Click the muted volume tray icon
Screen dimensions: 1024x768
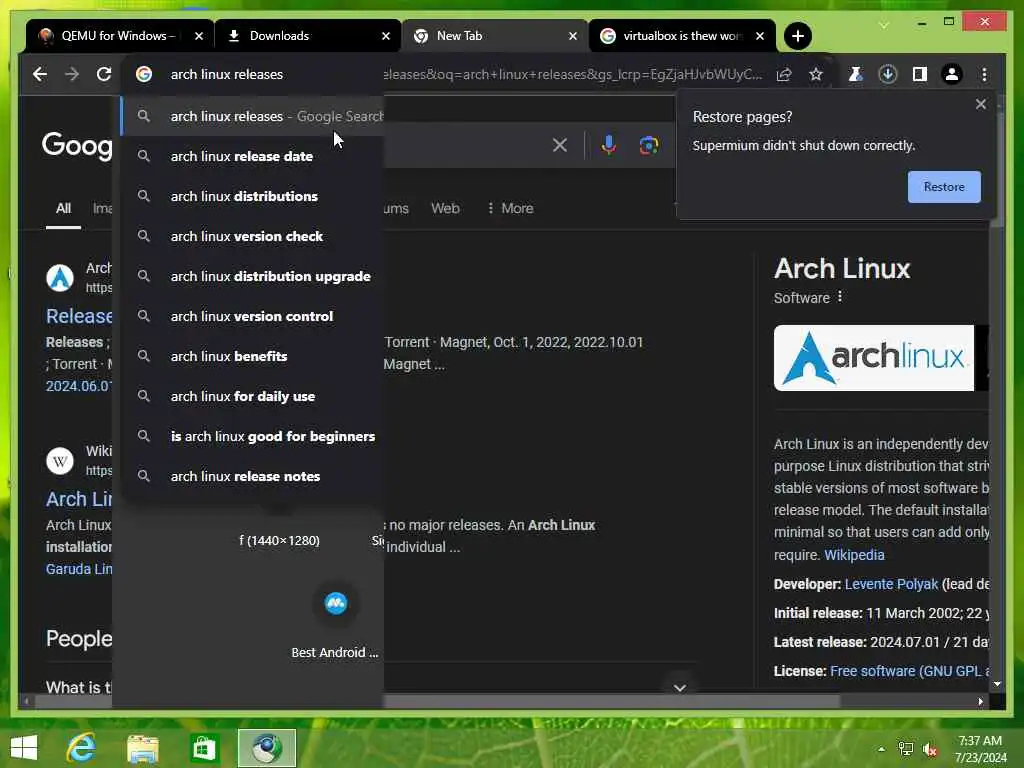(x=931, y=750)
